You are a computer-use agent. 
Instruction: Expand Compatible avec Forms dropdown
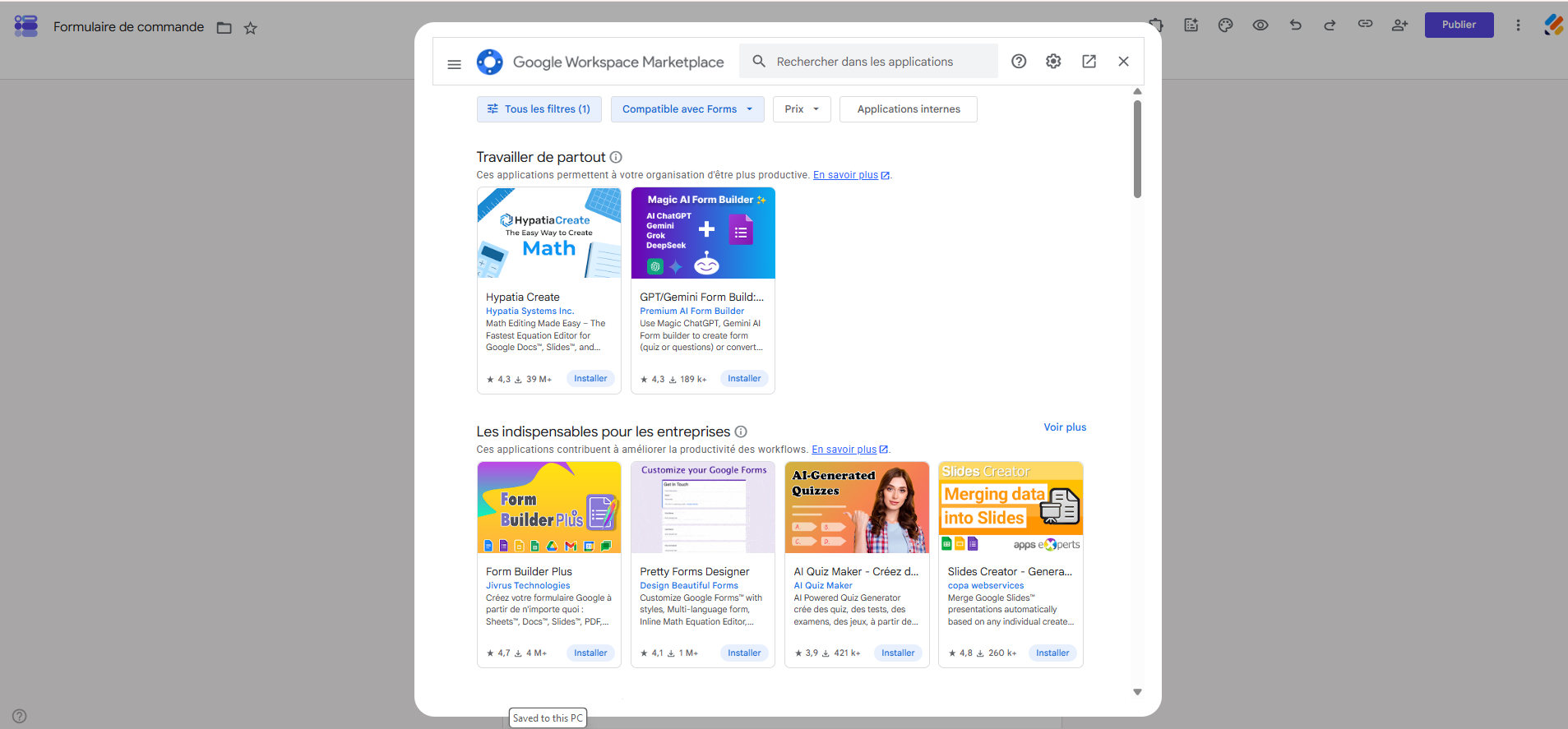[687, 109]
